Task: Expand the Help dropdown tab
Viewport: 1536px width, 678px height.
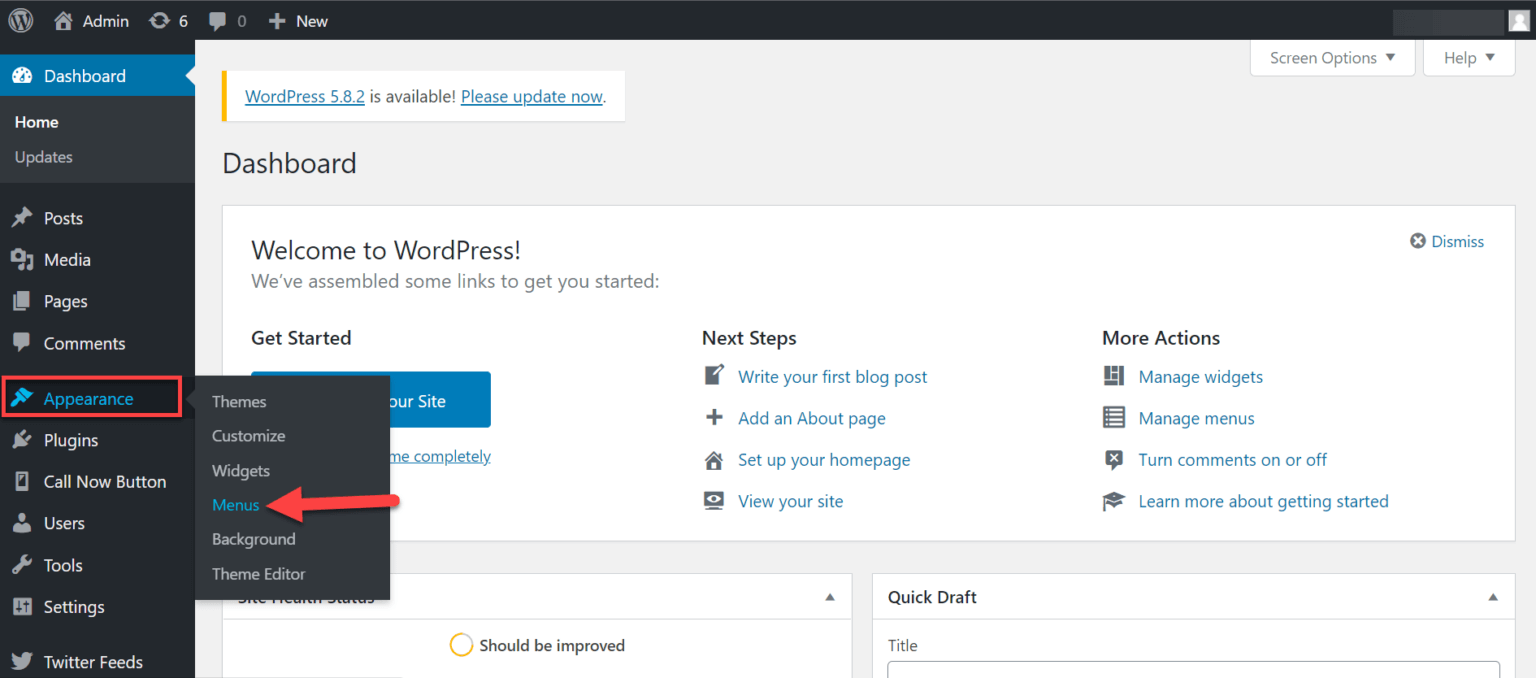Action: coord(1469,58)
